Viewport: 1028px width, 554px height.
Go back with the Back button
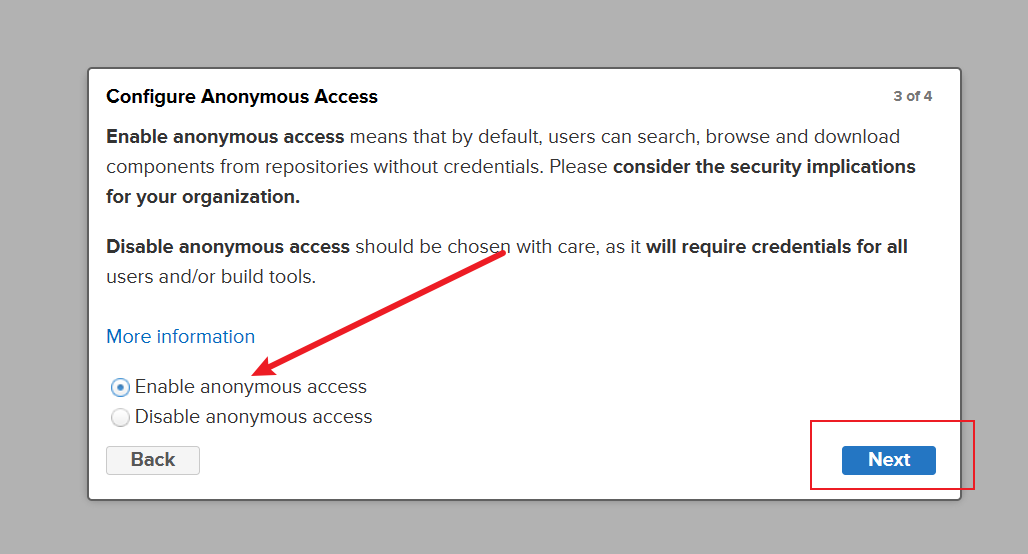153,460
